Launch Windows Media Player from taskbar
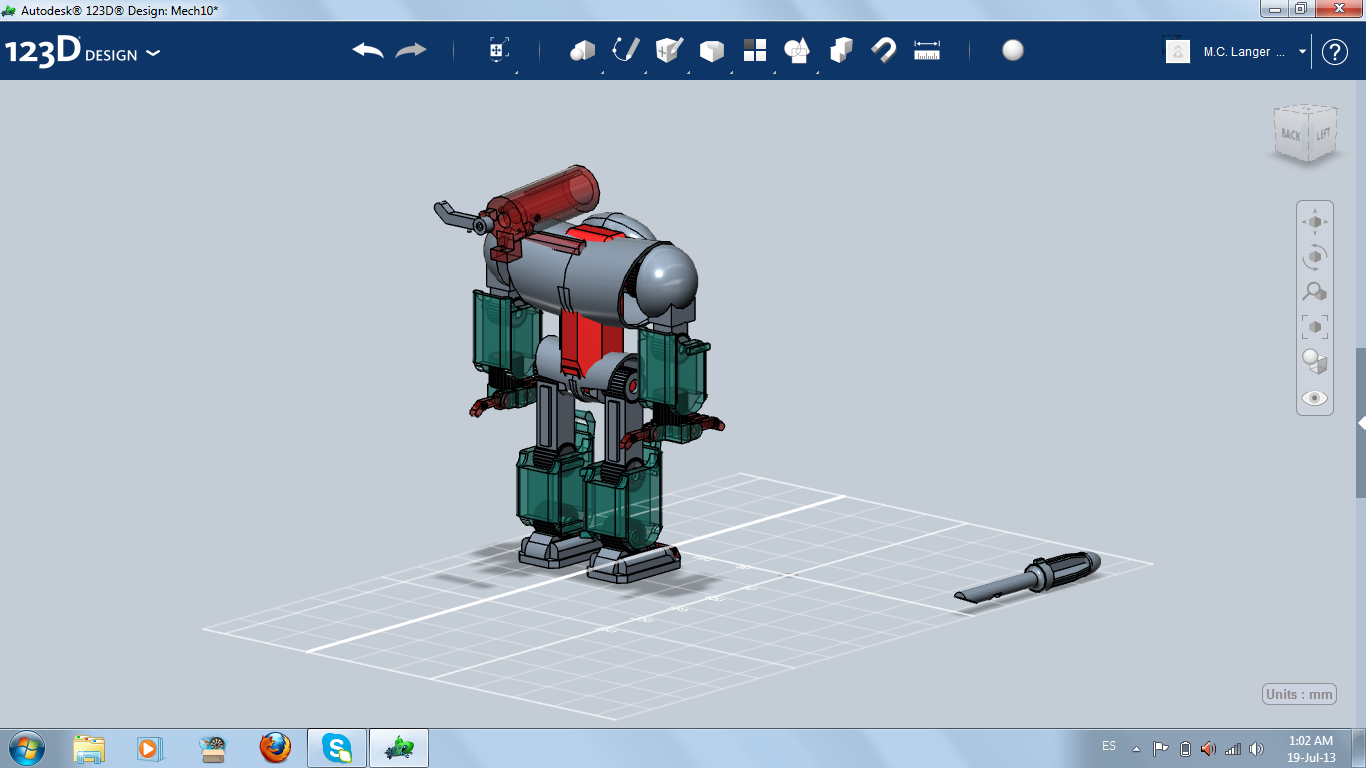 (x=148, y=748)
